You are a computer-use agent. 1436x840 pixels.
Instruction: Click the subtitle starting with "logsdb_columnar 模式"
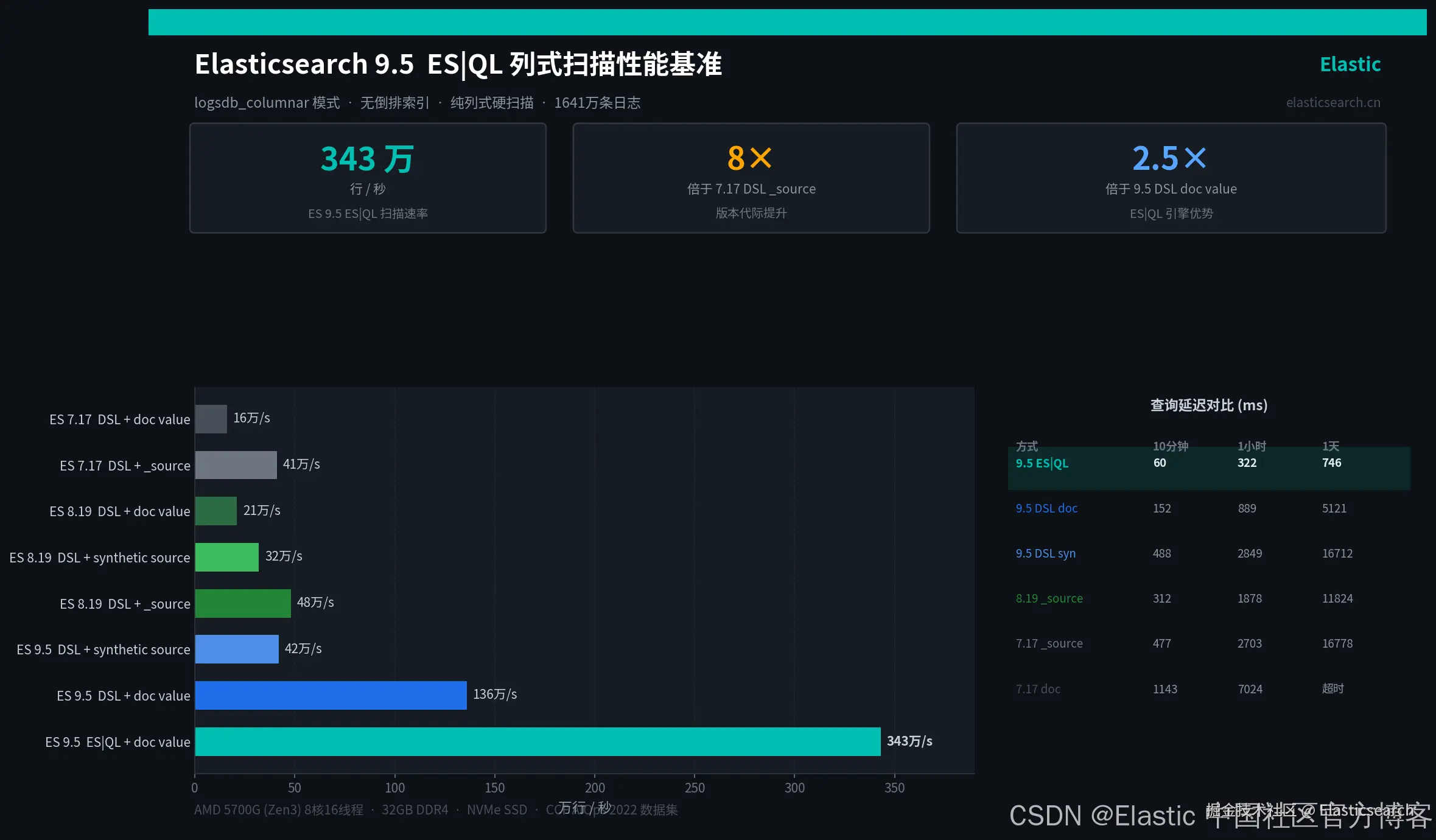[418, 102]
